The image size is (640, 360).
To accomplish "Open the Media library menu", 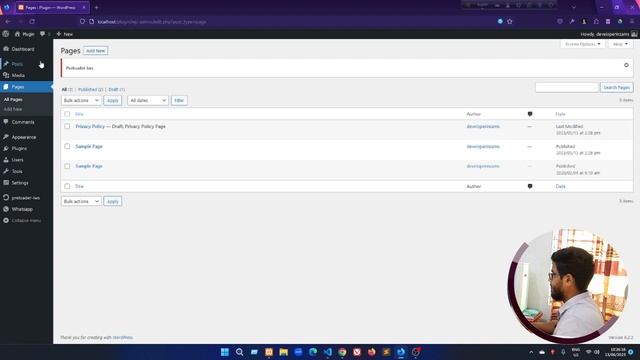I will point(18,76).
